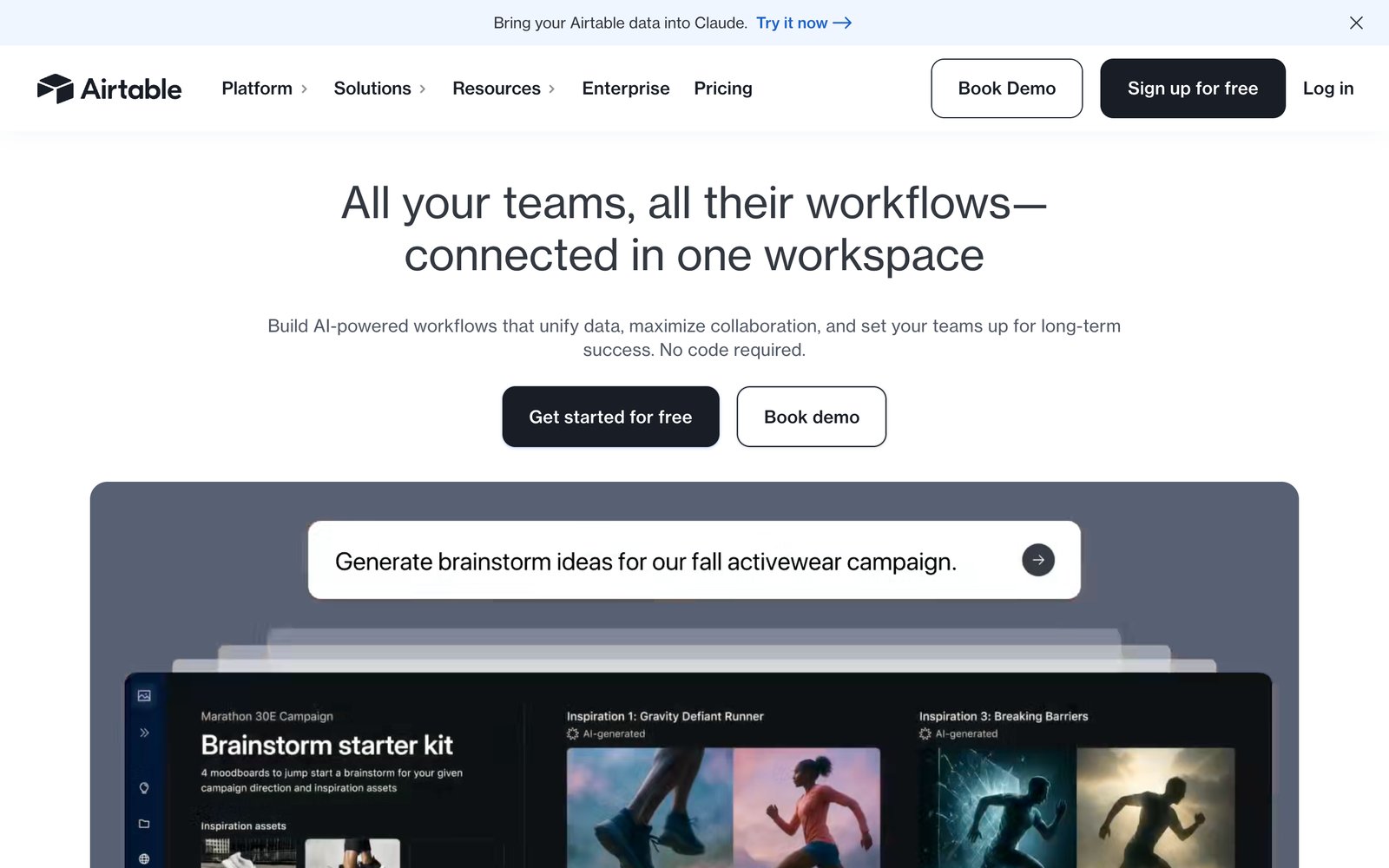Click the globe icon in demo sidebar
Viewport: 1389px width, 868px height.
144,859
